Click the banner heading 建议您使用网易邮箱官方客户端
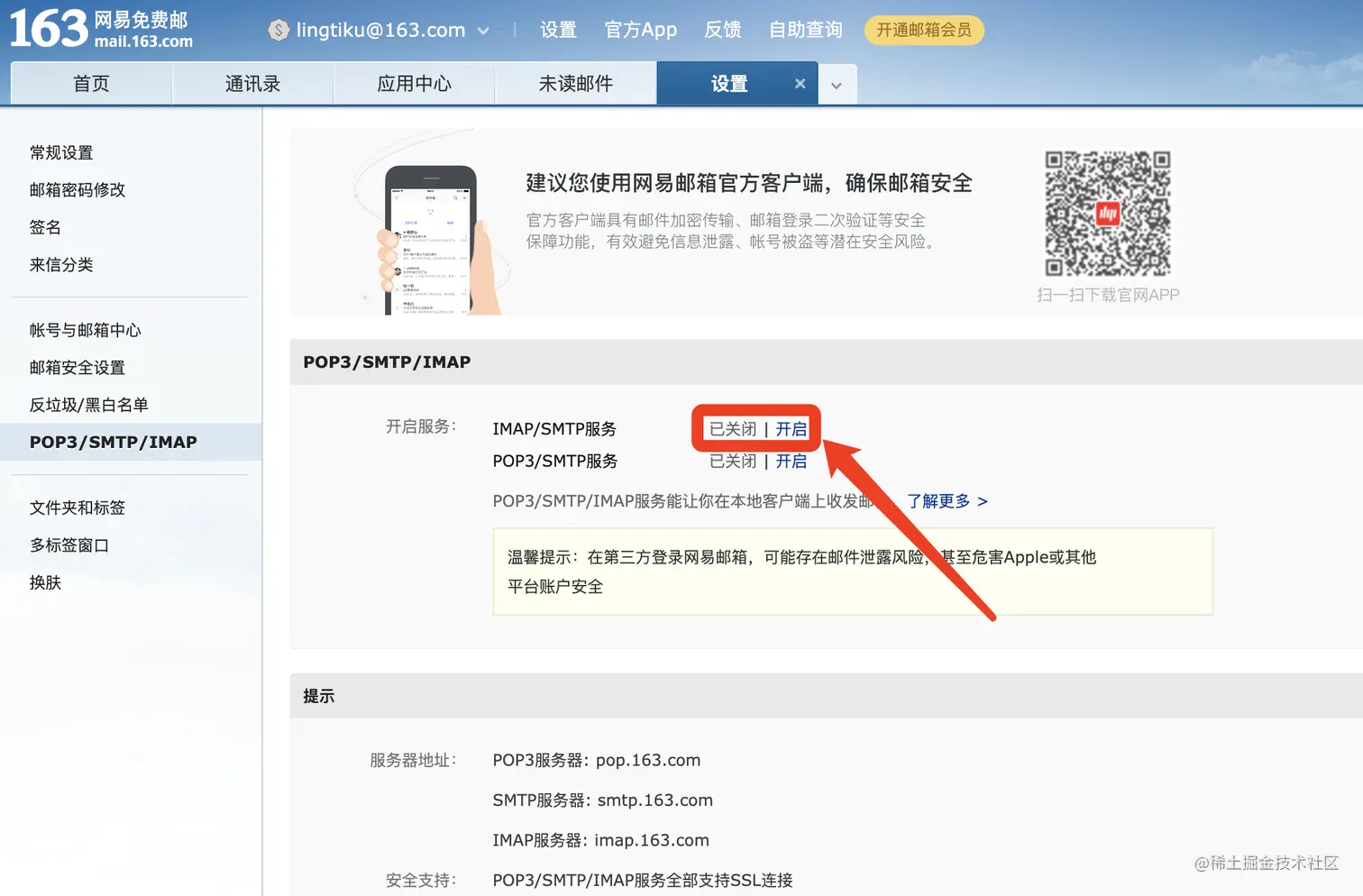Screen dimensions: 1363x896 point(749,183)
